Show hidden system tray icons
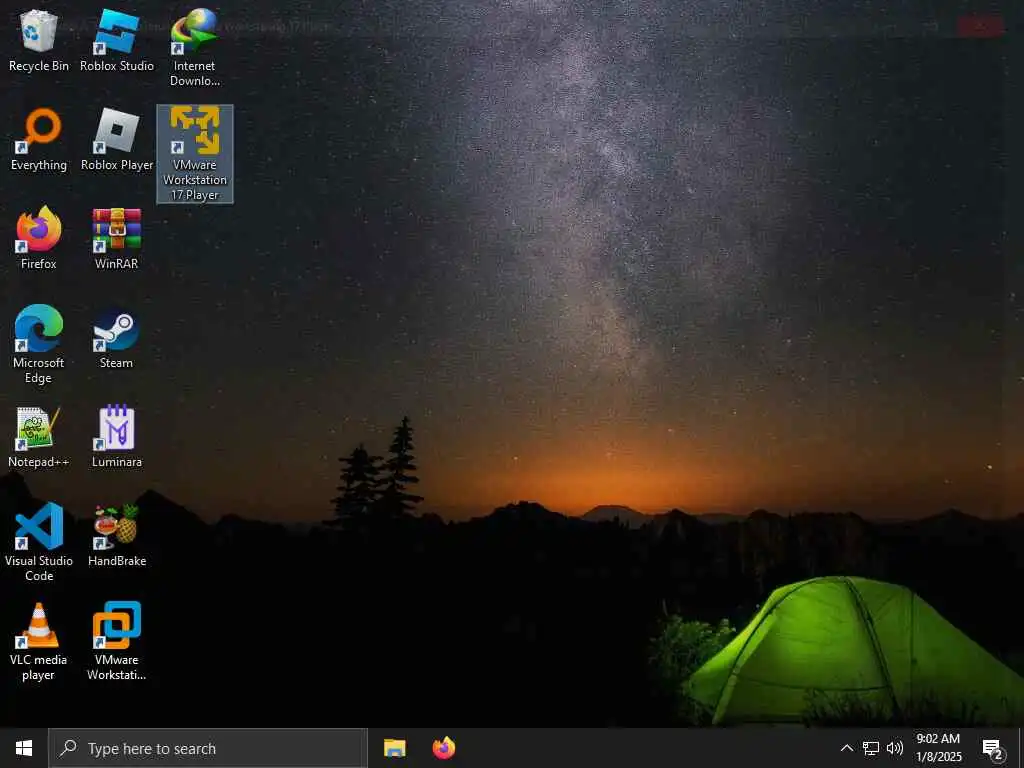The height and width of the screenshot is (768, 1024). click(x=846, y=748)
